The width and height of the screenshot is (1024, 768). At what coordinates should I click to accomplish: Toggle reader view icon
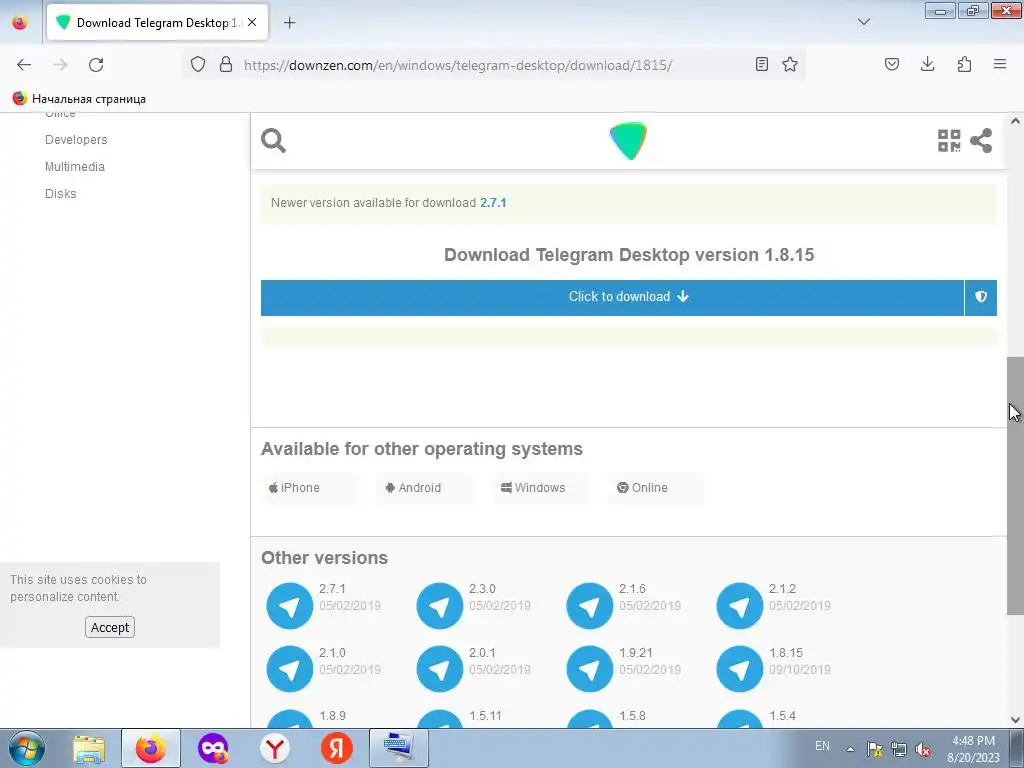coord(761,64)
